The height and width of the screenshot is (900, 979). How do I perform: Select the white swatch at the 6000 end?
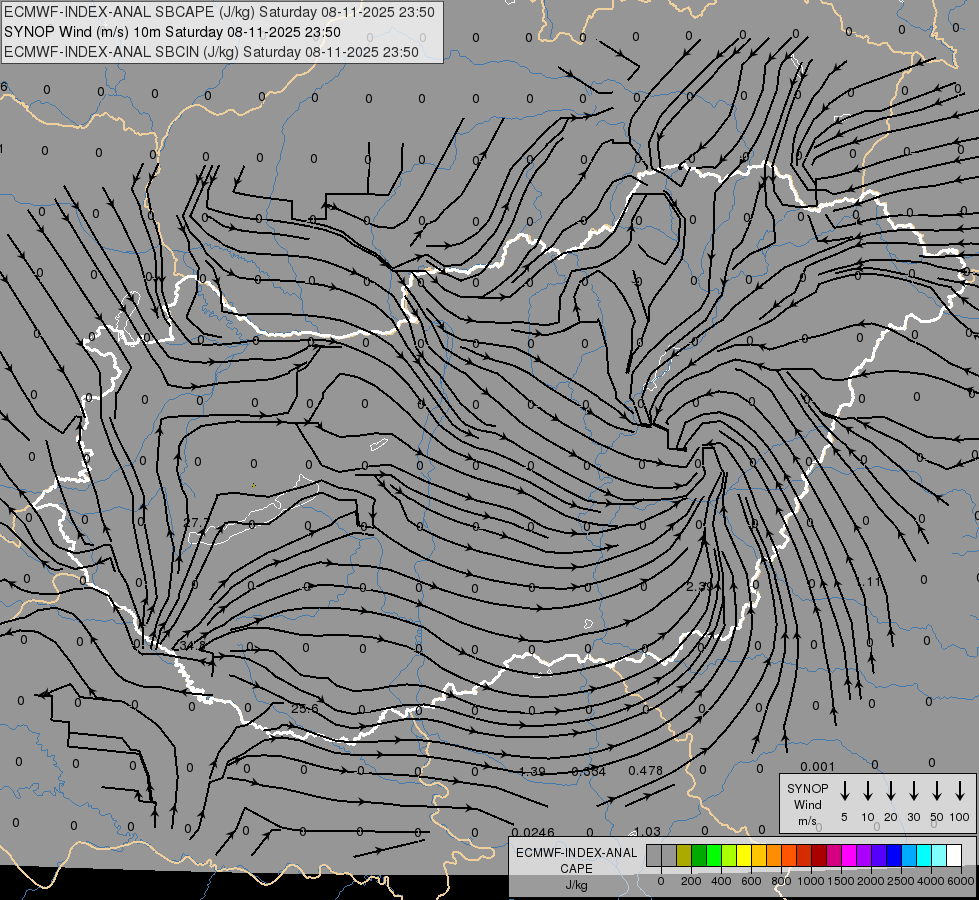[954, 855]
